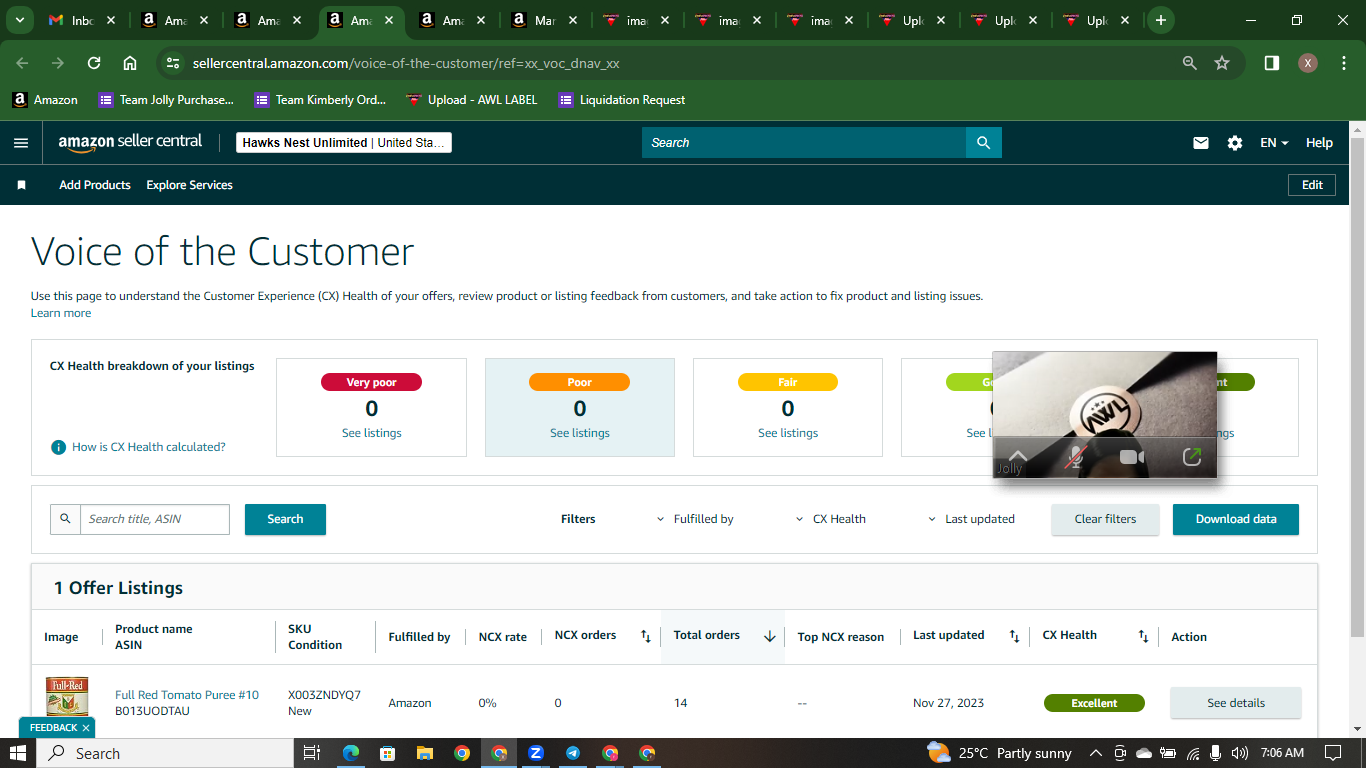Viewport: 1366px width, 768px height.
Task: Open the browser home page
Action: (130, 63)
